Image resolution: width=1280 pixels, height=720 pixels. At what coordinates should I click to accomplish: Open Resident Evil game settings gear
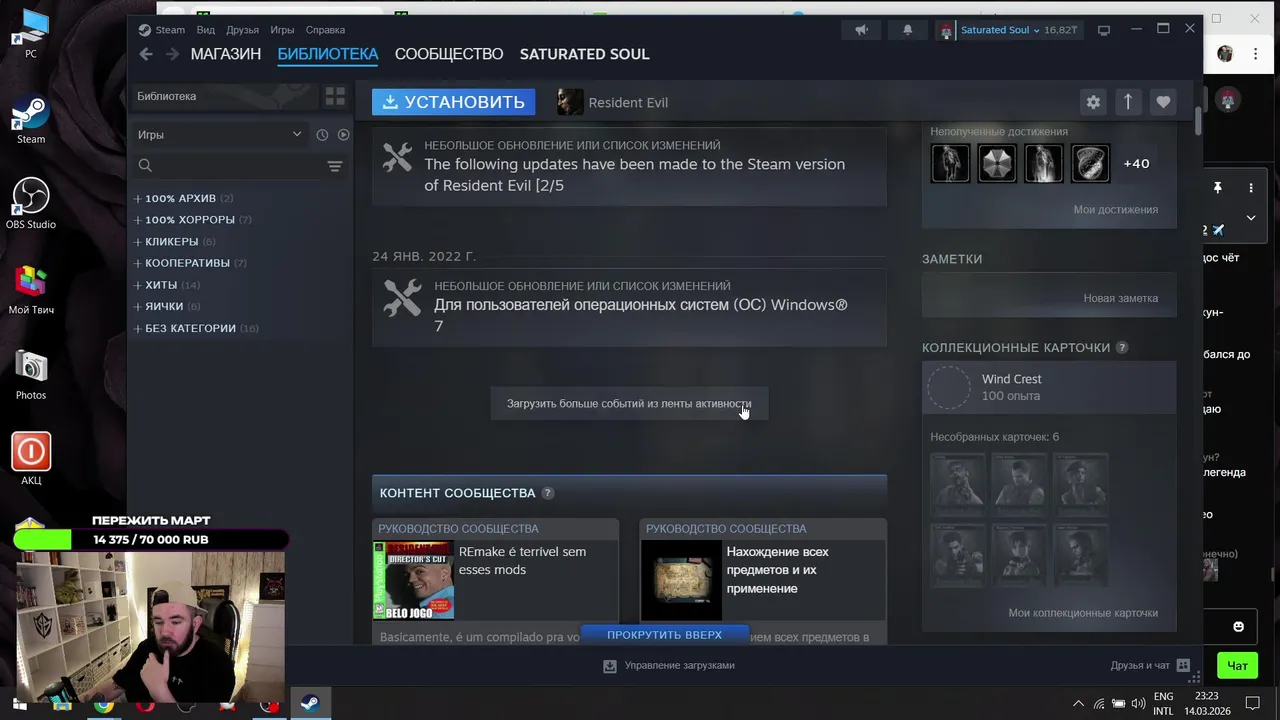click(1093, 102)
